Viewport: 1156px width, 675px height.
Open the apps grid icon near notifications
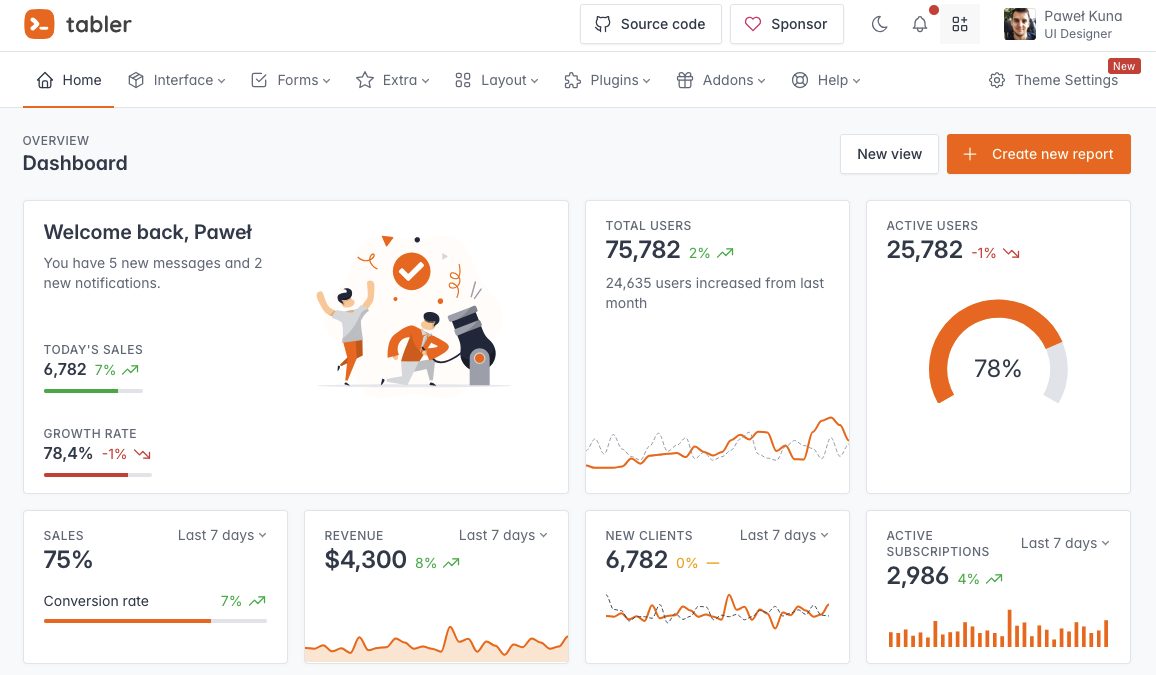click(959, 24)
